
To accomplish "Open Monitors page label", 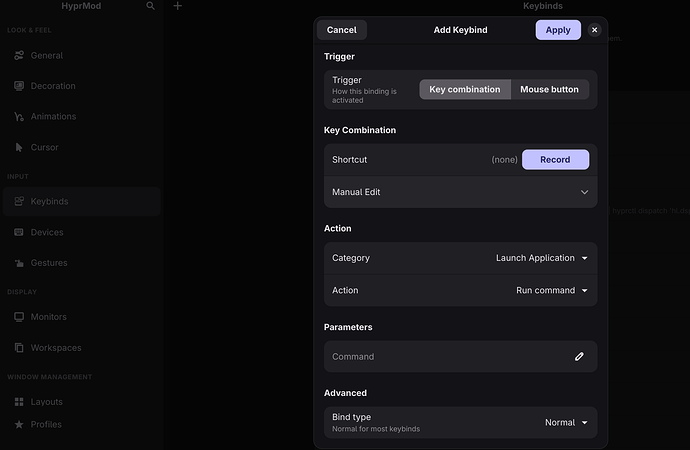I will click(x=48, y=317).
